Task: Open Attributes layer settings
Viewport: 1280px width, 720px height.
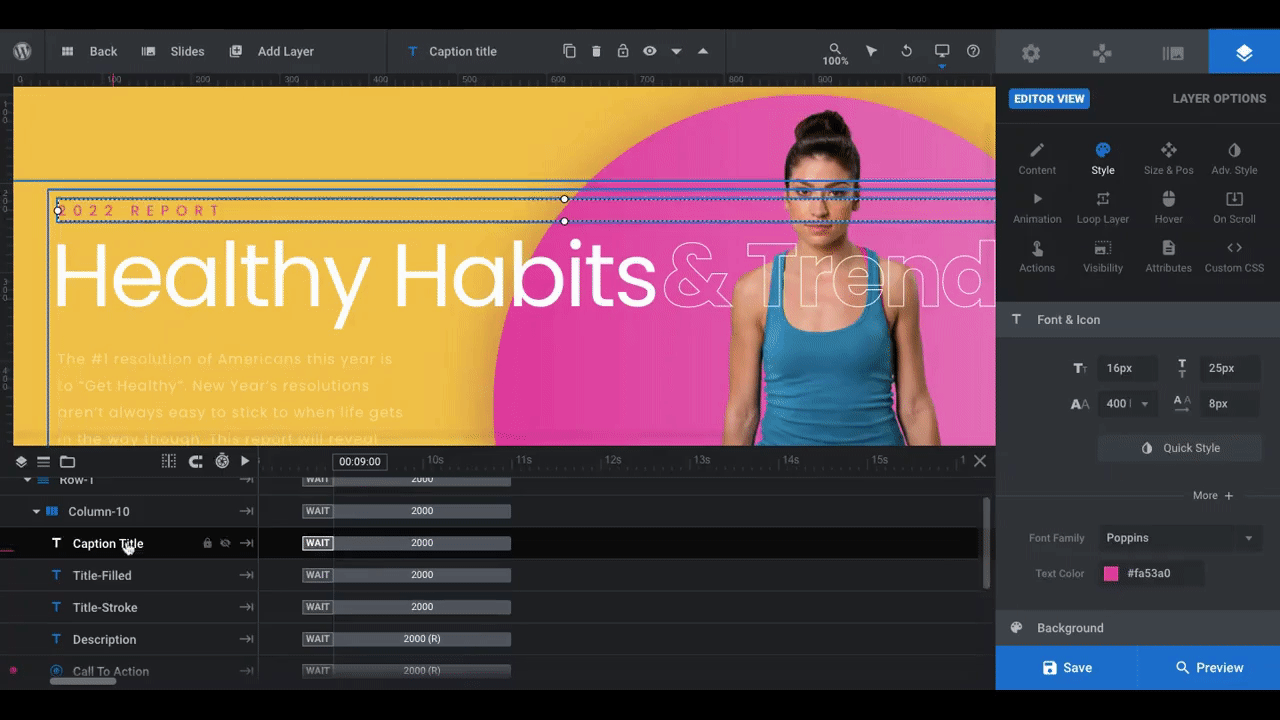Action: point(1168,256)
